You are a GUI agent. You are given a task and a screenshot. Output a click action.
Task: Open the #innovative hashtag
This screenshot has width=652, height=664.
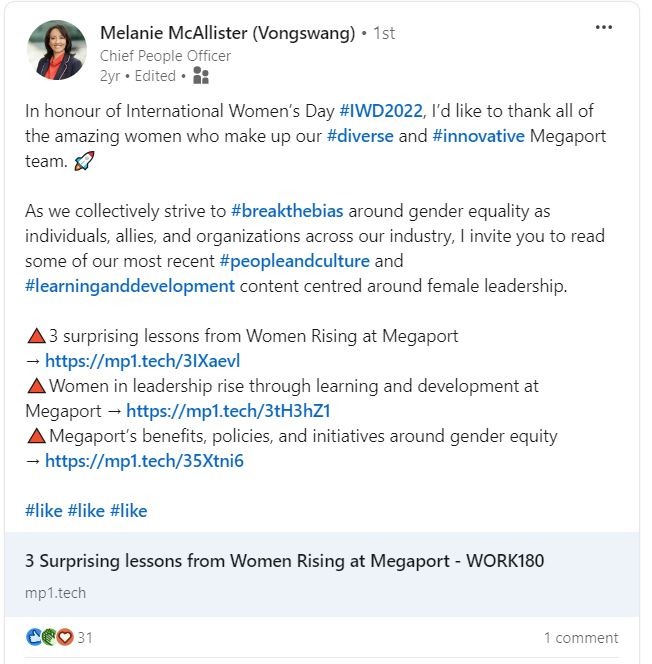pyautogui.click(x=478, y=136)
